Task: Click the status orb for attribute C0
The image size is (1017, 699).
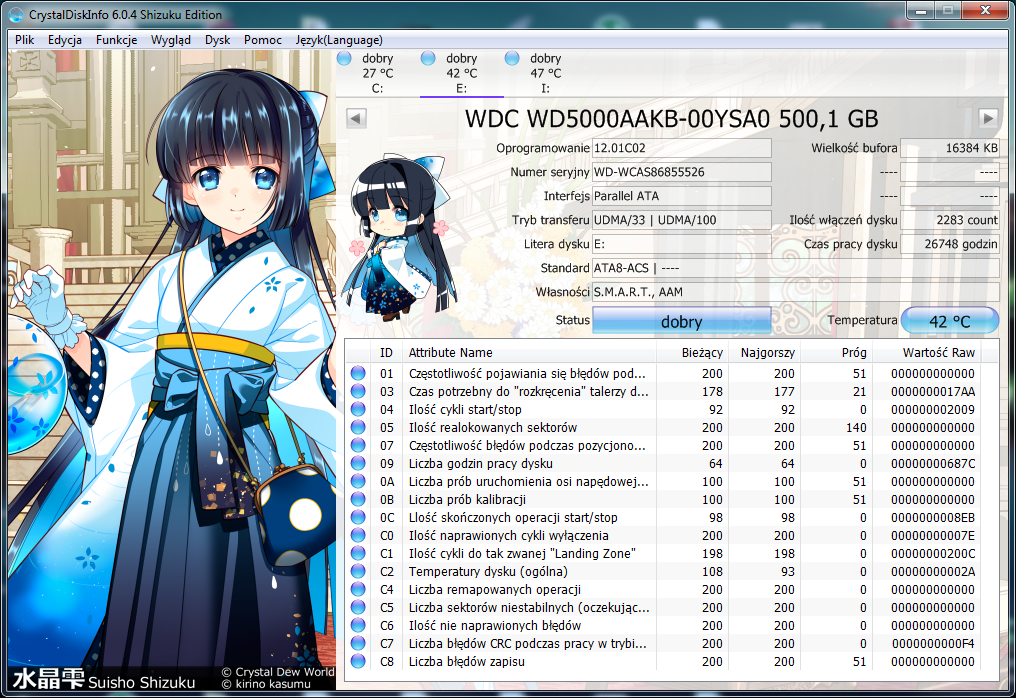Action: (x=358, y=536)
